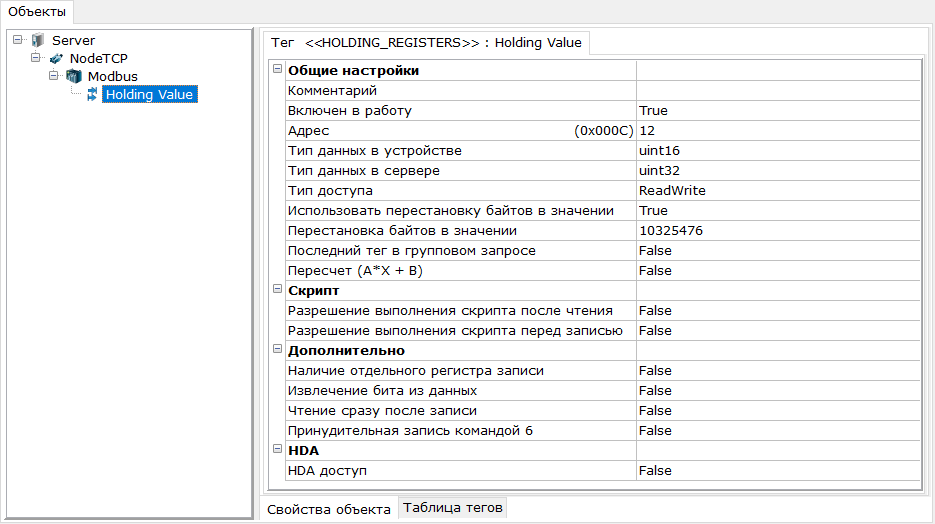Select the Тег HOLDING_REGISTERS Holding Value tab

426,43
